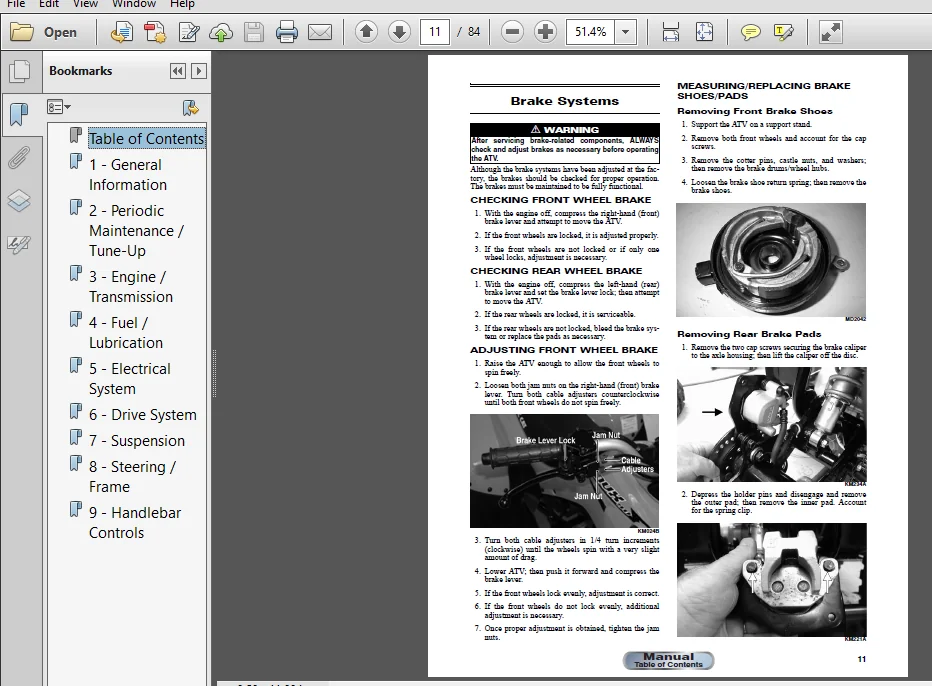Save the file with the floppy disk icon
Image resolution: width=932 pixels, height=686 pixels.
click(x=254, y=32)
